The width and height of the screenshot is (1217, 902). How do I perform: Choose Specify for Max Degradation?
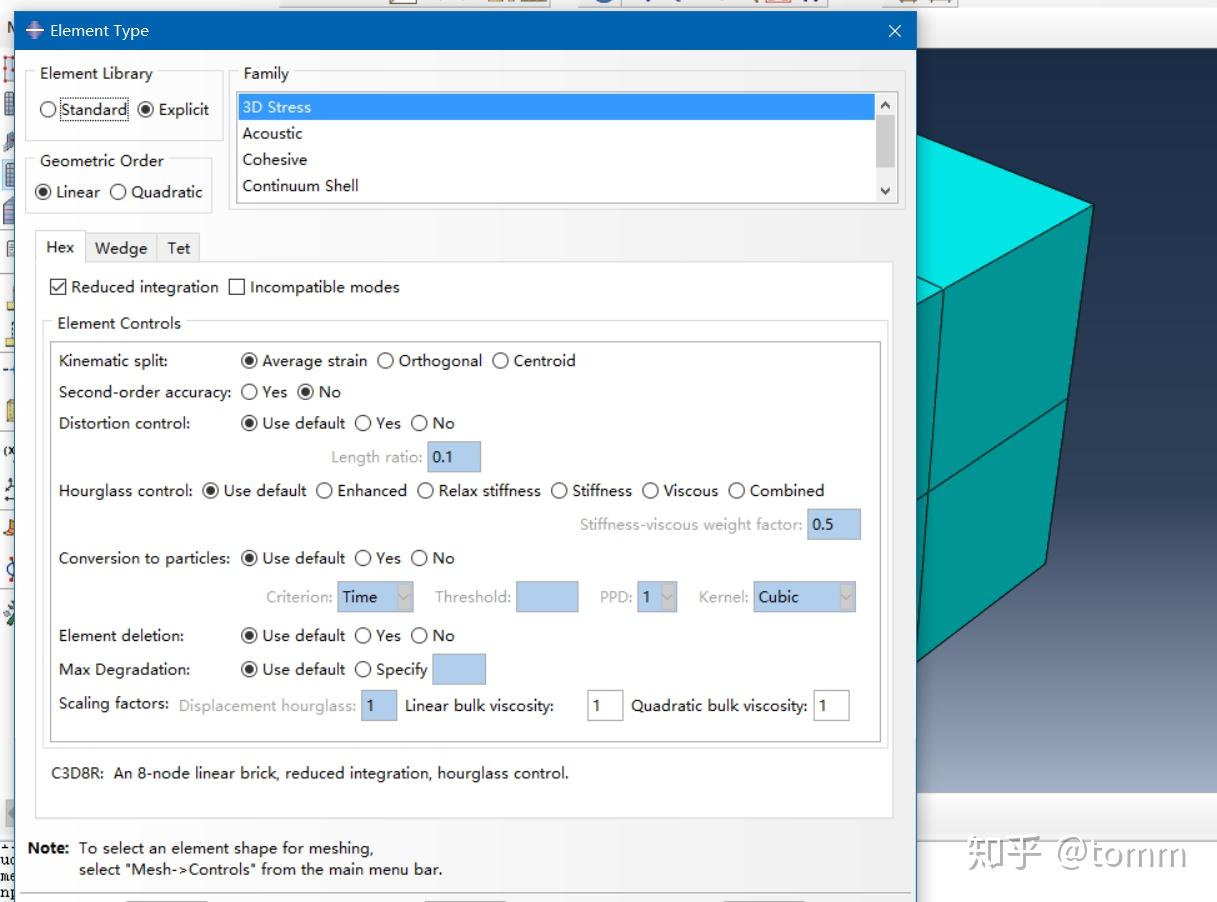(x=362, y=669)
